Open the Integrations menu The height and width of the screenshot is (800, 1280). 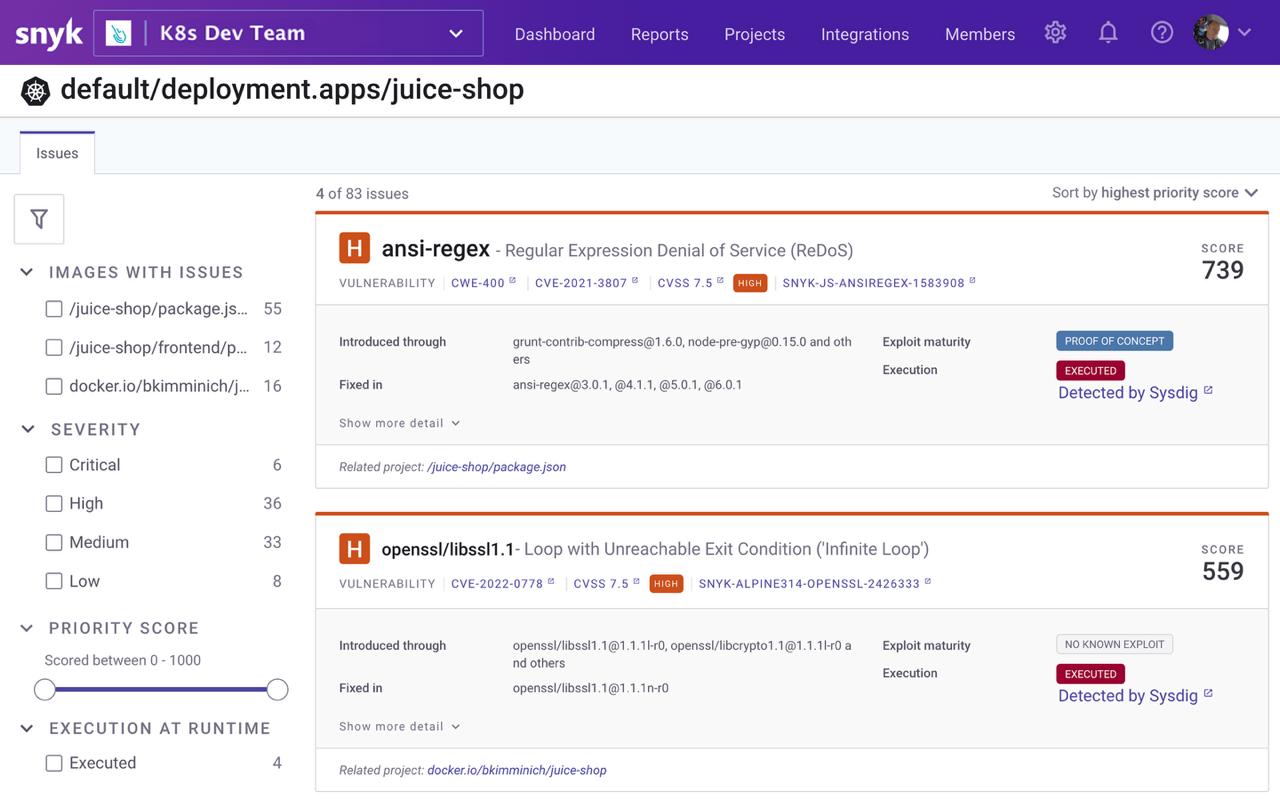pos(865,34)
